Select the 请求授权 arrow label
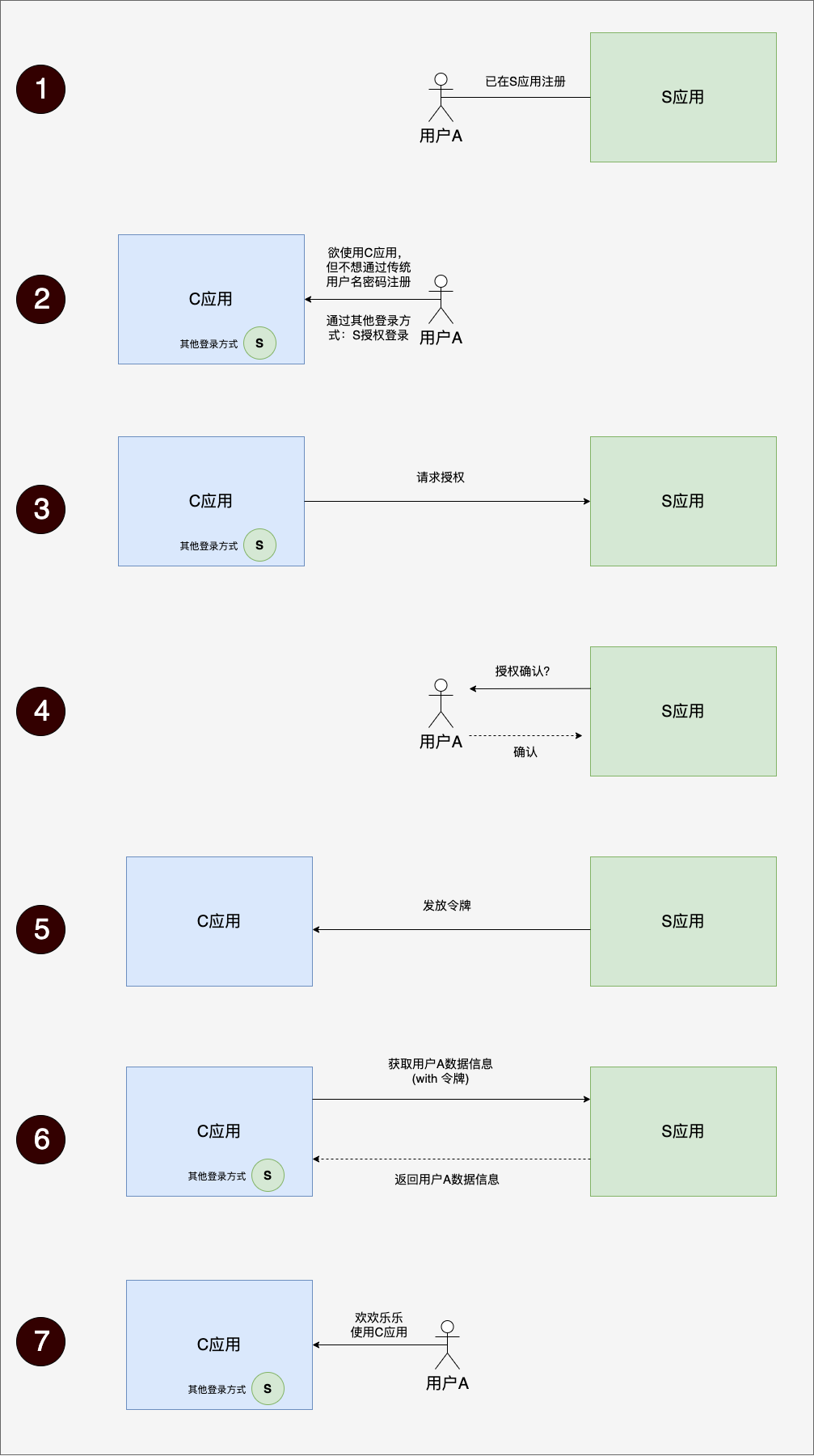This screenshot has width=814, height=1456. pyautogui.click(x=441, y=478)
